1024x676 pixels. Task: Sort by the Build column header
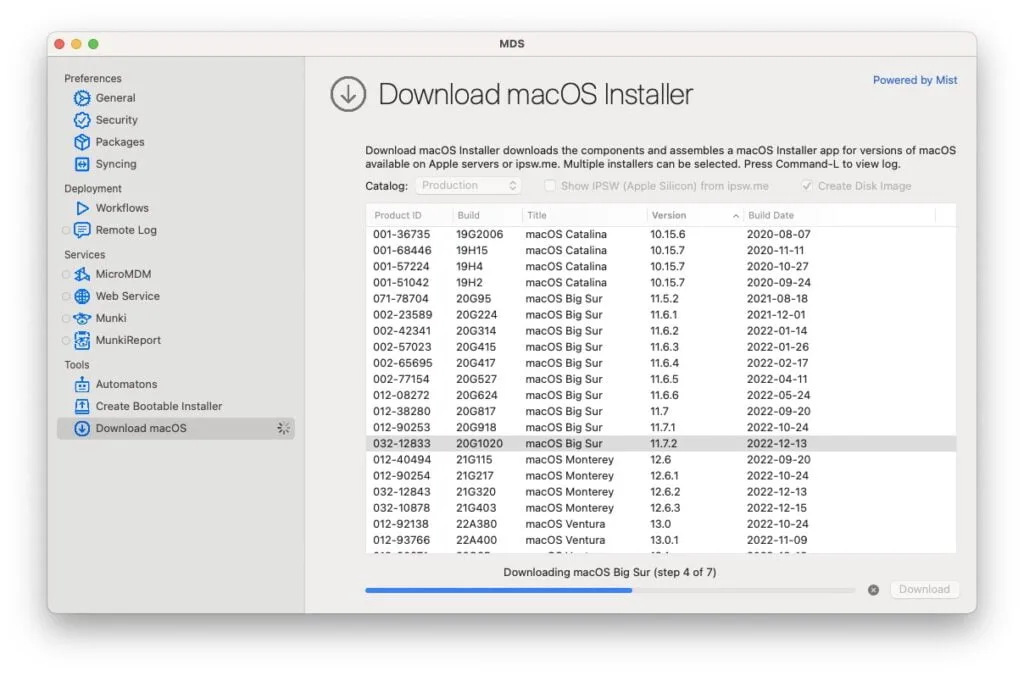click(487, 215)
